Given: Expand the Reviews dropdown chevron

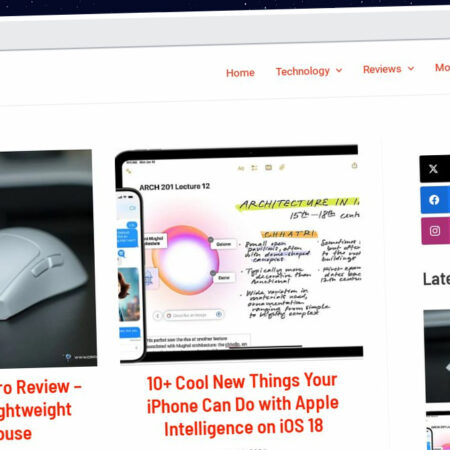Looking at the screenshot, I should [411, 68].
